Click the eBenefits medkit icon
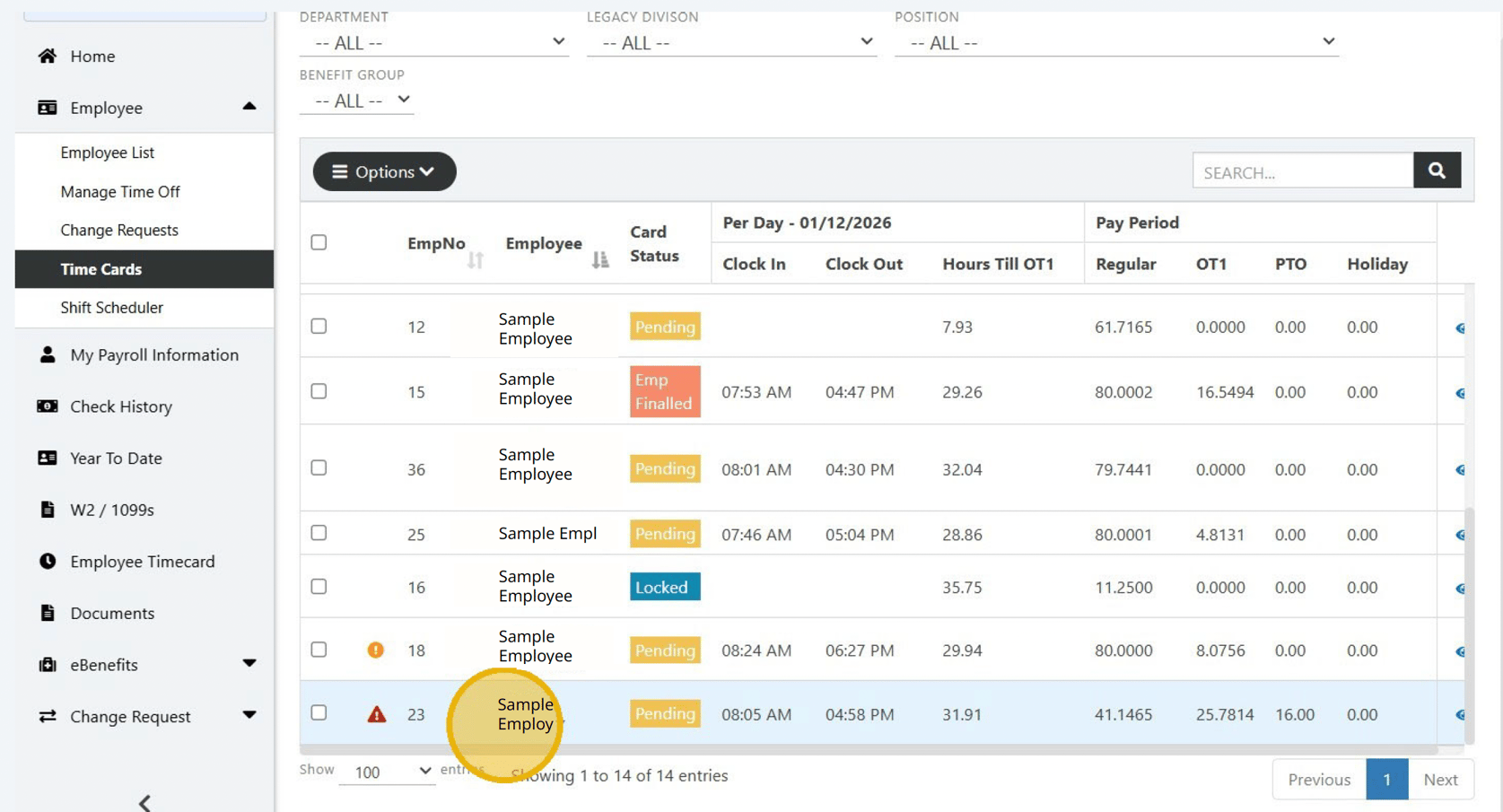This screenshot has width=1503, height=812. (x=48, y=665)
